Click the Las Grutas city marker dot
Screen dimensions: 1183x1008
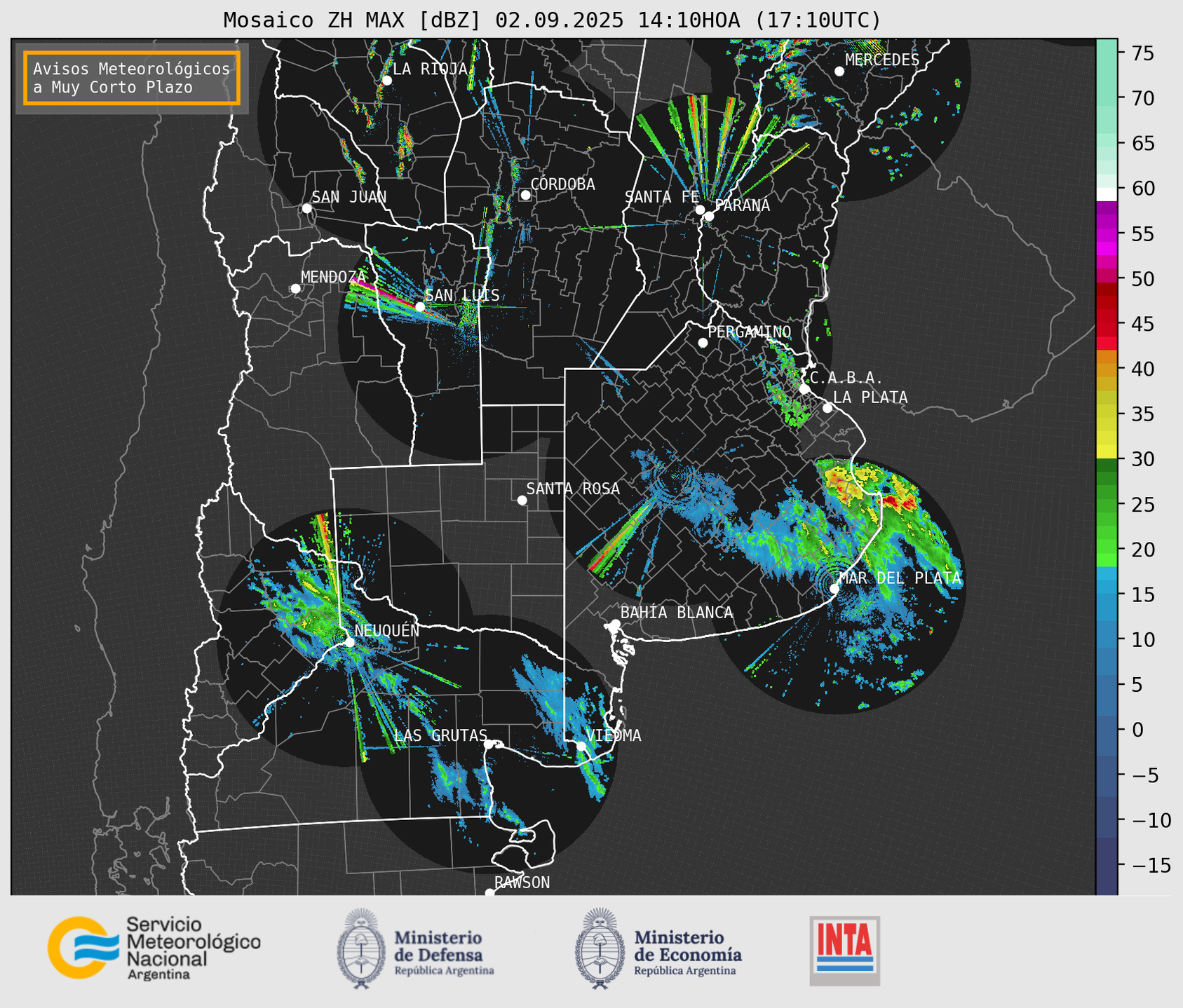(x=489, y=744)
